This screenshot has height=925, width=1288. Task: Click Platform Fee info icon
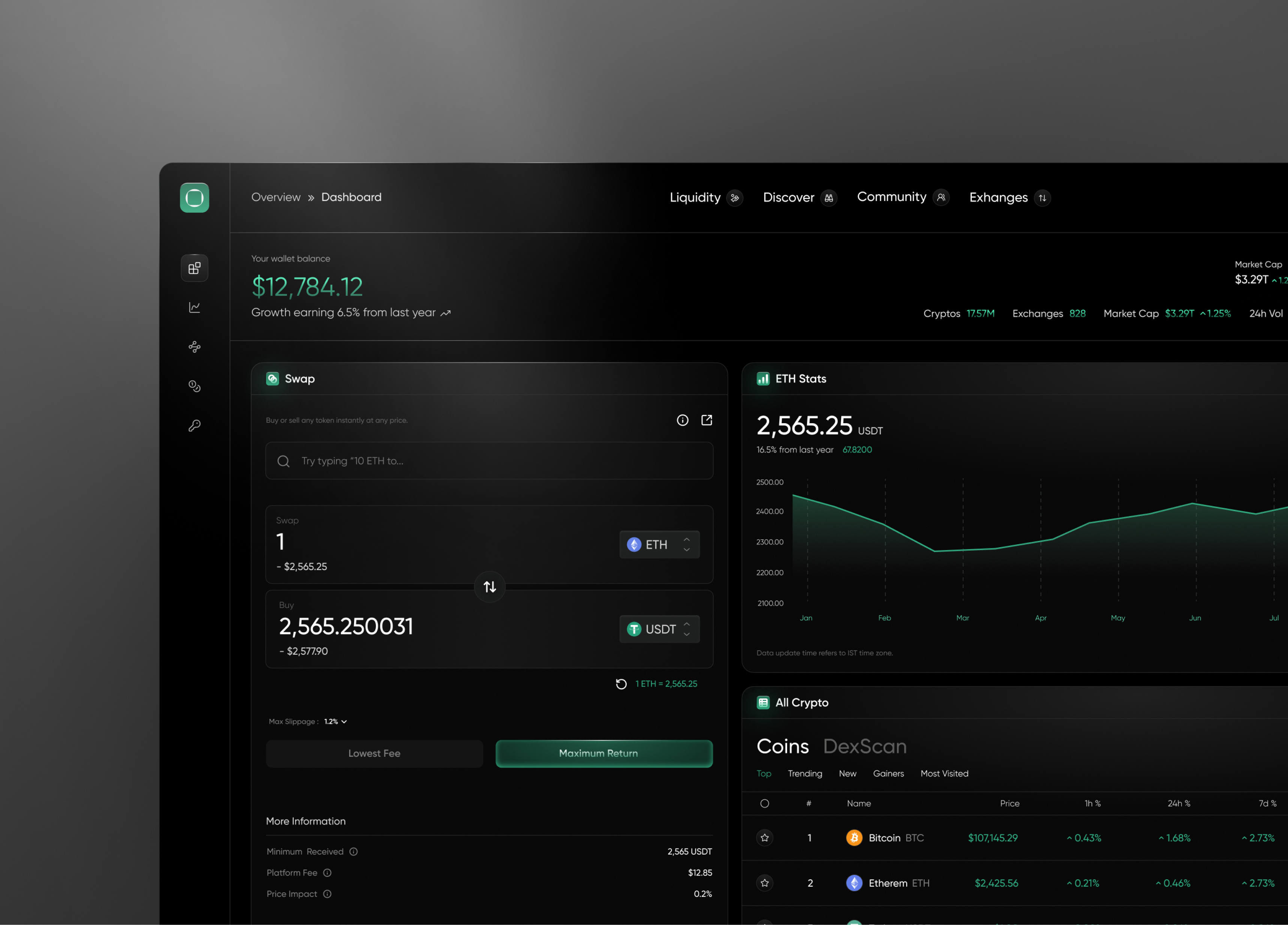point(327,873)
